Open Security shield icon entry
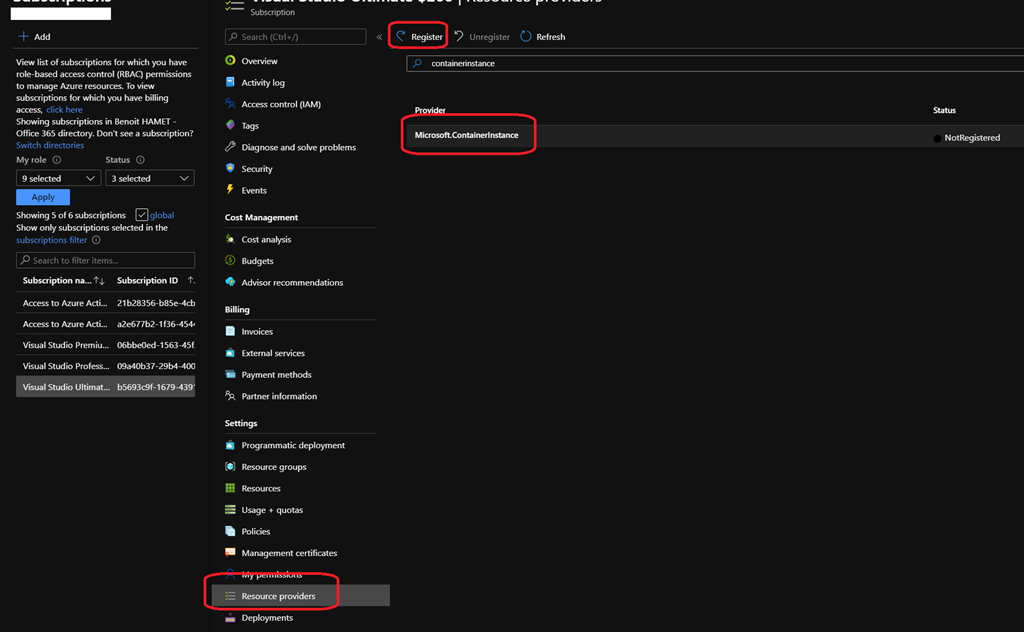Screen dimensions: 1024x632 pos(231,169)
